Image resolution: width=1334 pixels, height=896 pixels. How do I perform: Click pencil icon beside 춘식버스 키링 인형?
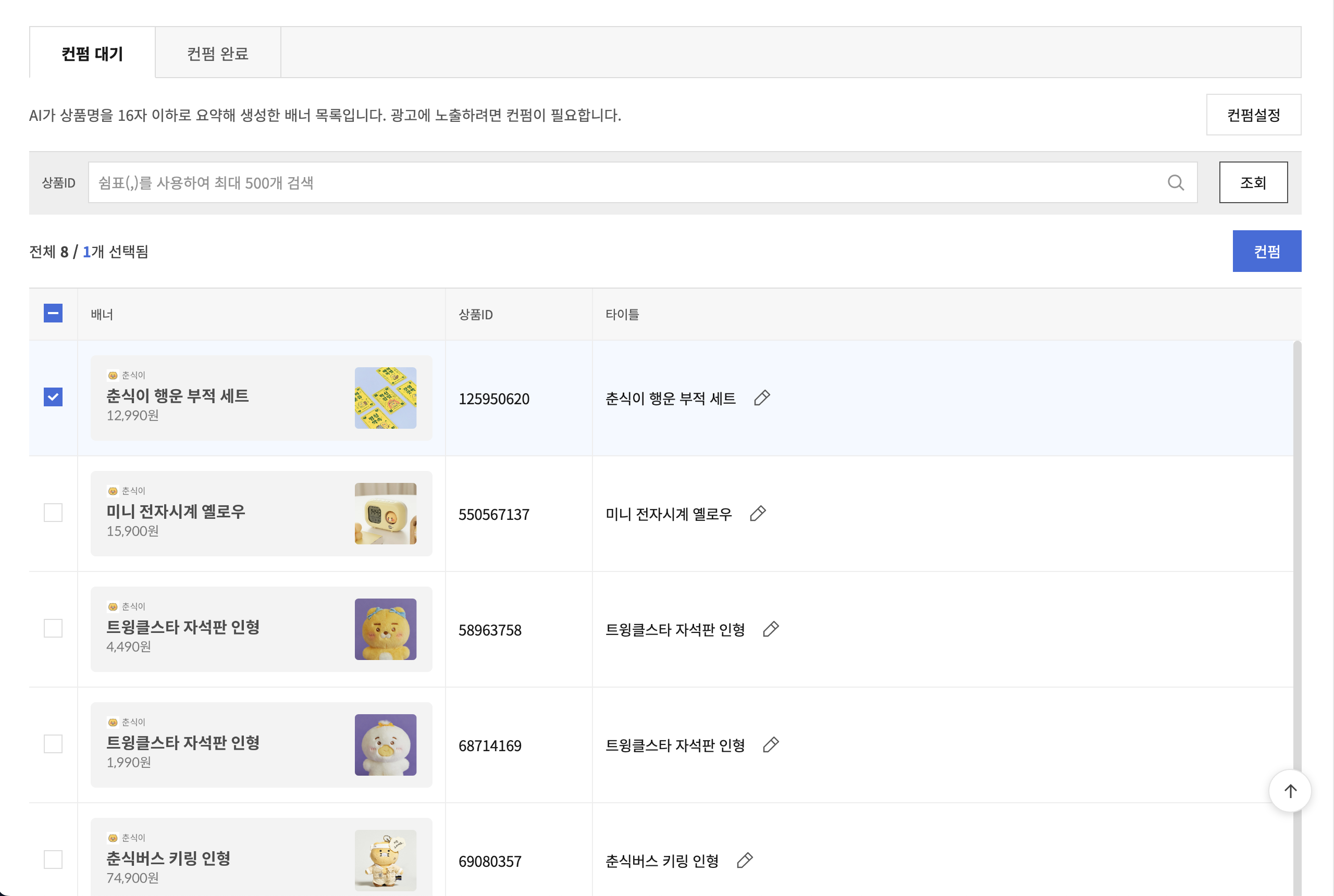tap(744, 861)
